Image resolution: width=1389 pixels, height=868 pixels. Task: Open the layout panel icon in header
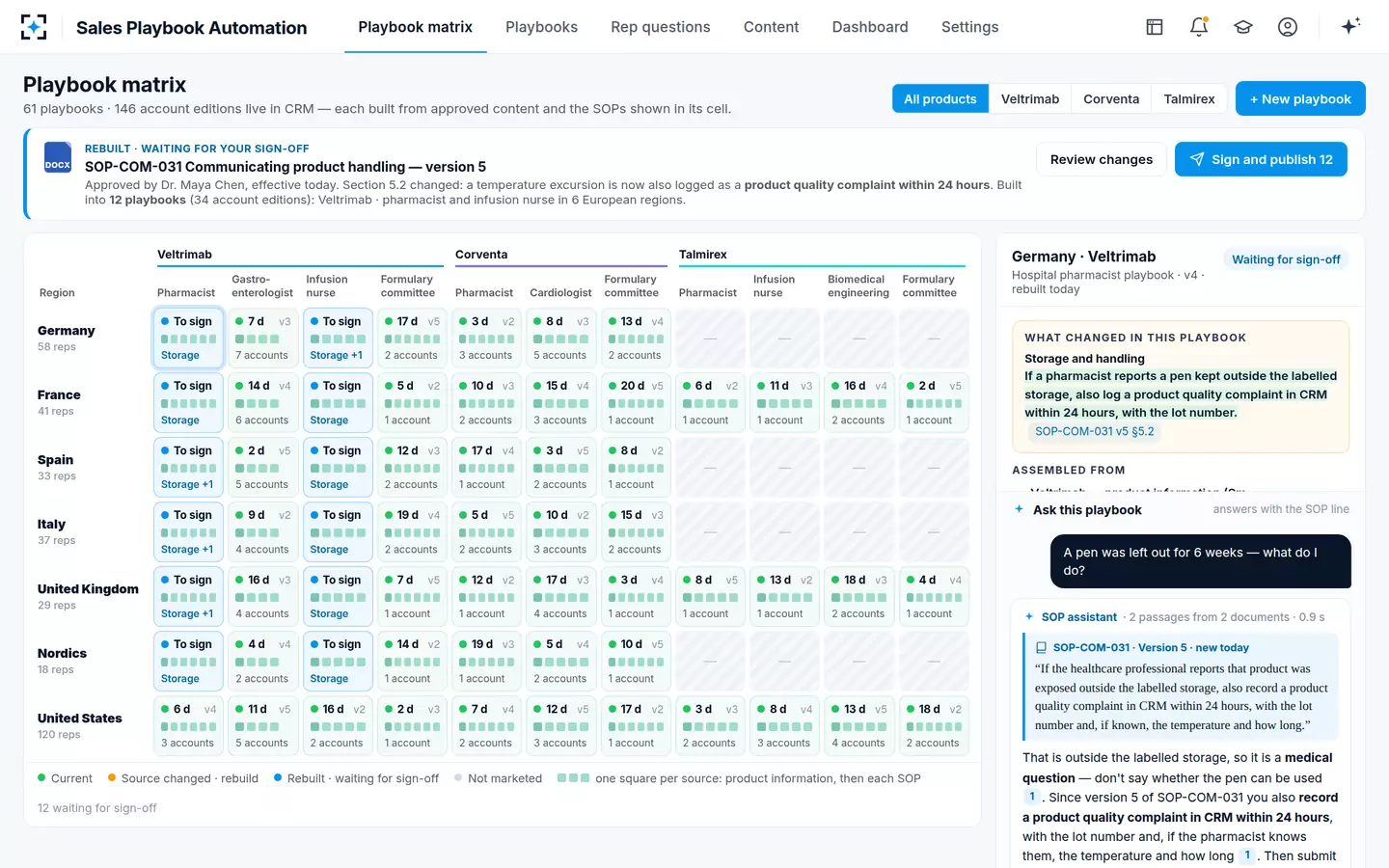point(1155,27)
